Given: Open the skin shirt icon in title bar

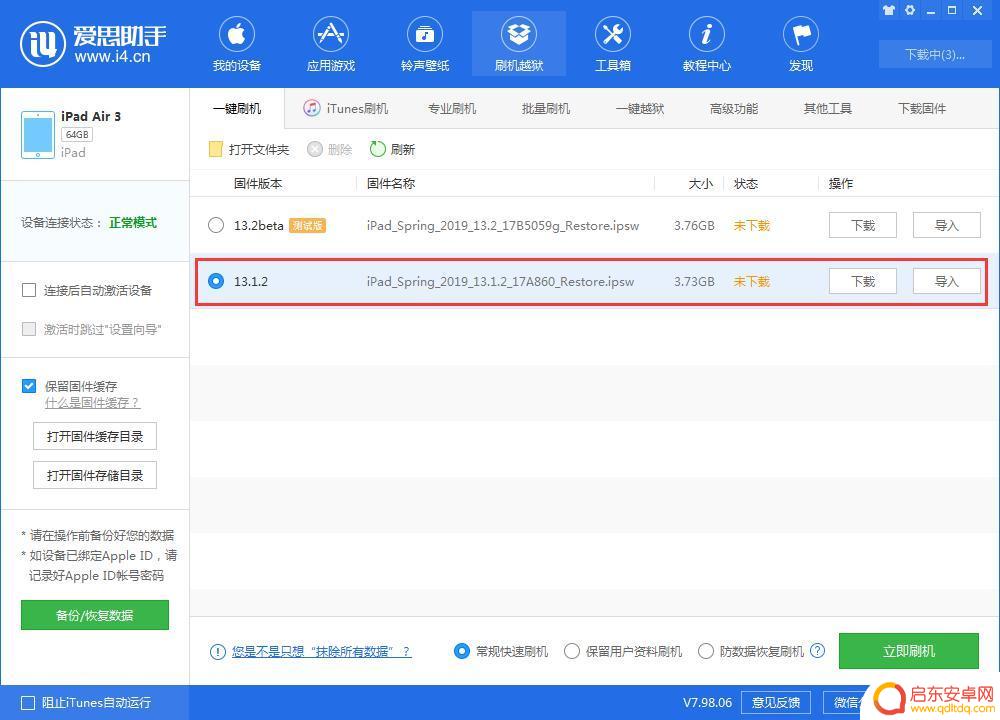Looking at the screenshot, I should pos(889,10).
